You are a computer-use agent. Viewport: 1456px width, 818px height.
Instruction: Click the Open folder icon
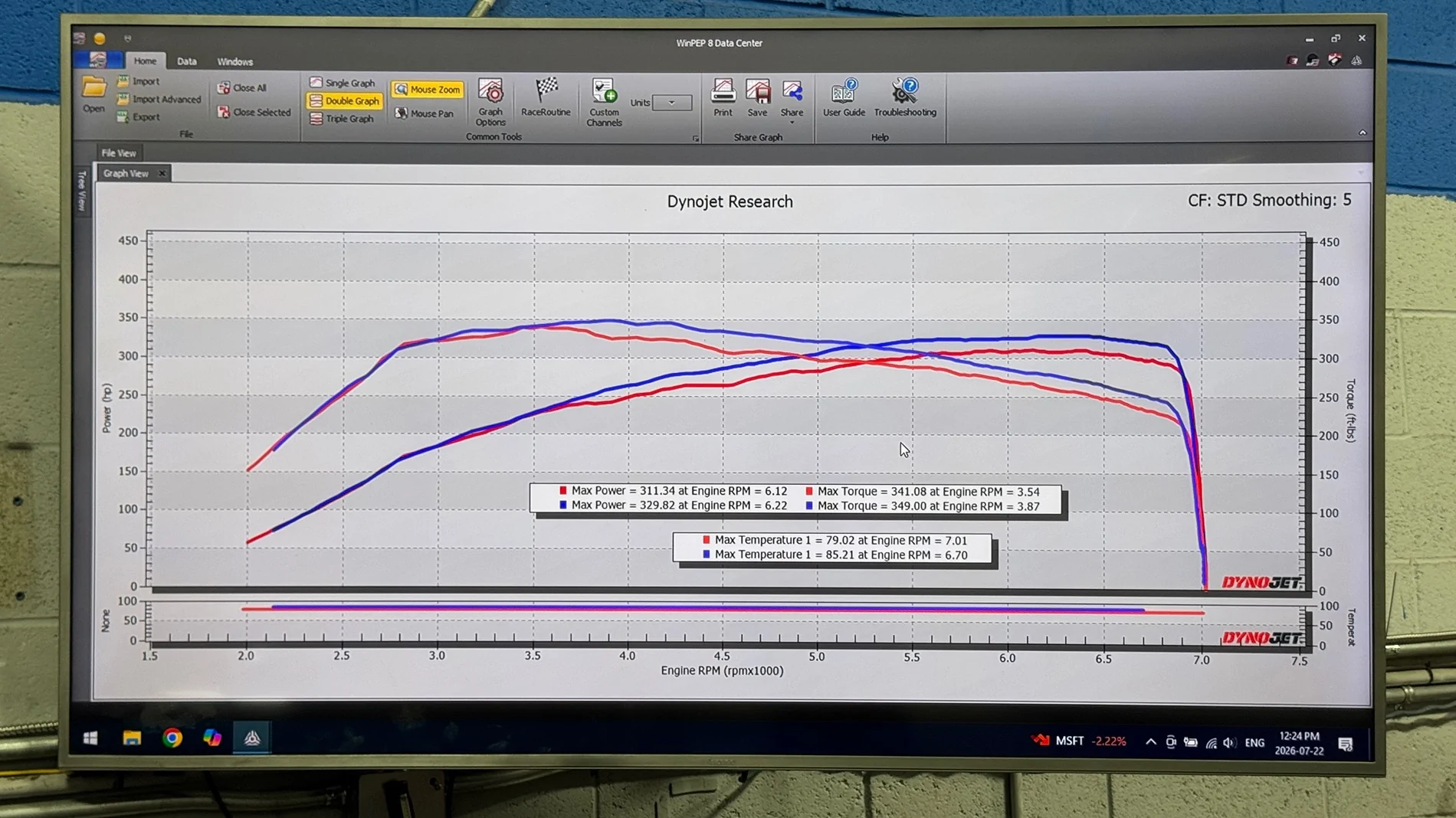click(x=93, y=94)
